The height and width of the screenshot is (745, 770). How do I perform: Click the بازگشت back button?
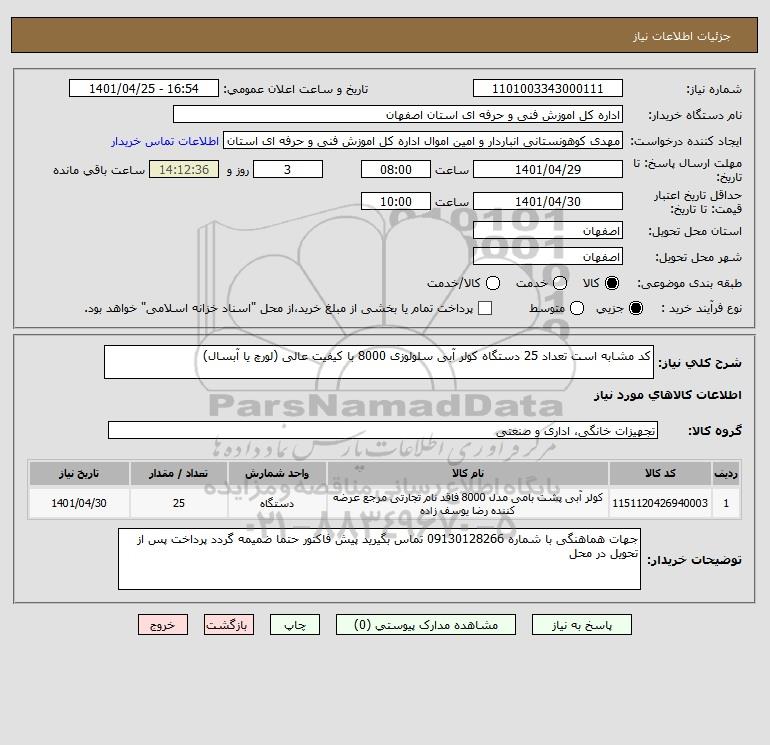click(229, 625)
